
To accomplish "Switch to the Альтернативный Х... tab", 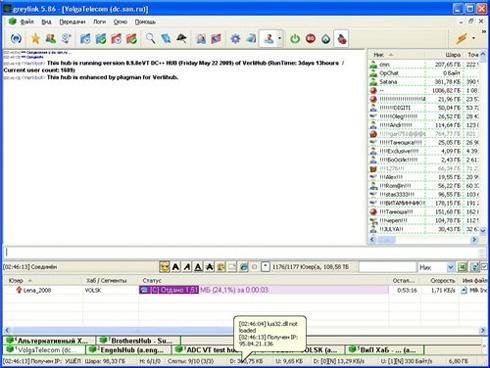I will click(49, 341).
